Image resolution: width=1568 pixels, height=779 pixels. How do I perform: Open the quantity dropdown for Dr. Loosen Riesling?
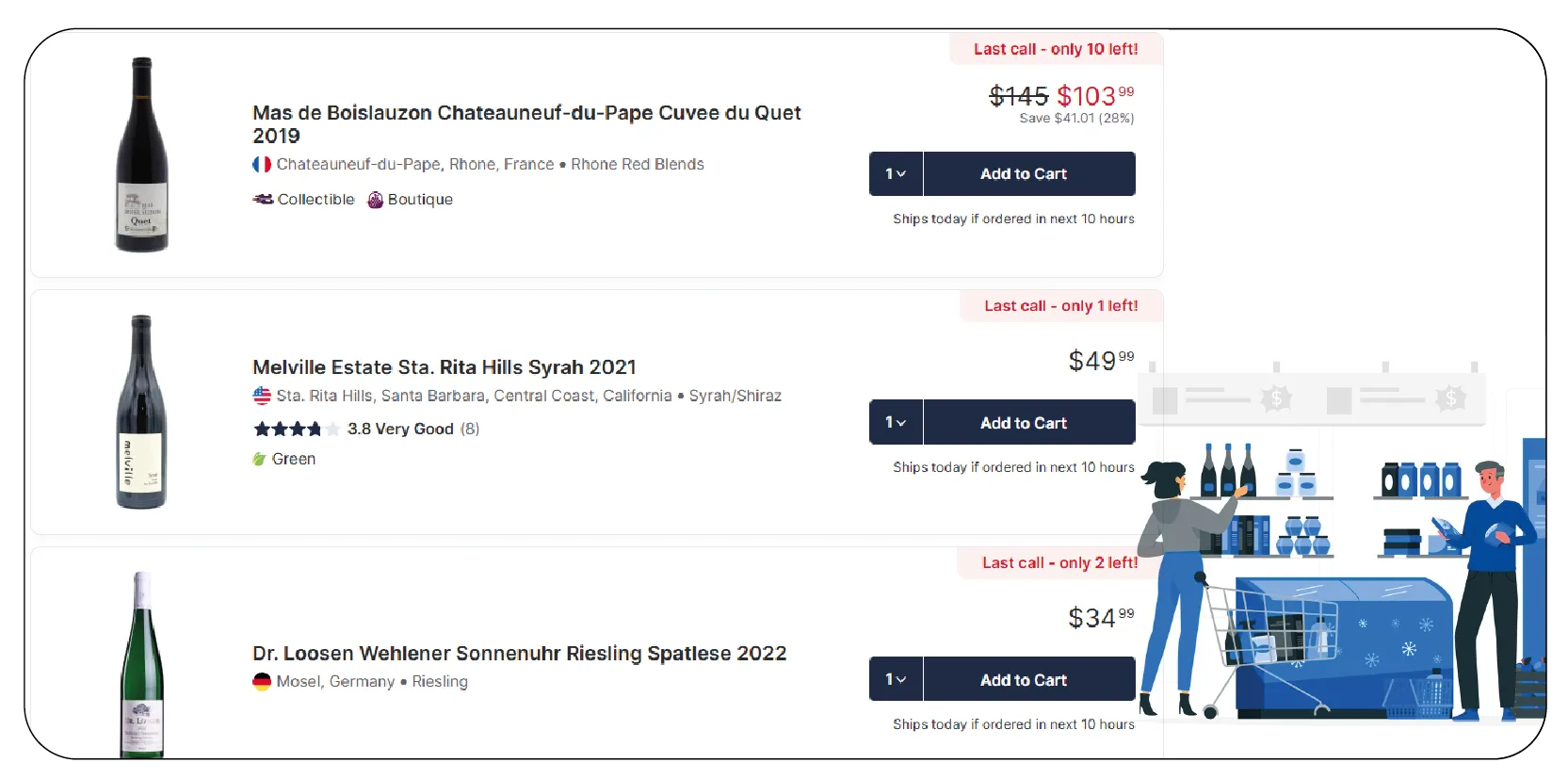click(x=895, y=679)
